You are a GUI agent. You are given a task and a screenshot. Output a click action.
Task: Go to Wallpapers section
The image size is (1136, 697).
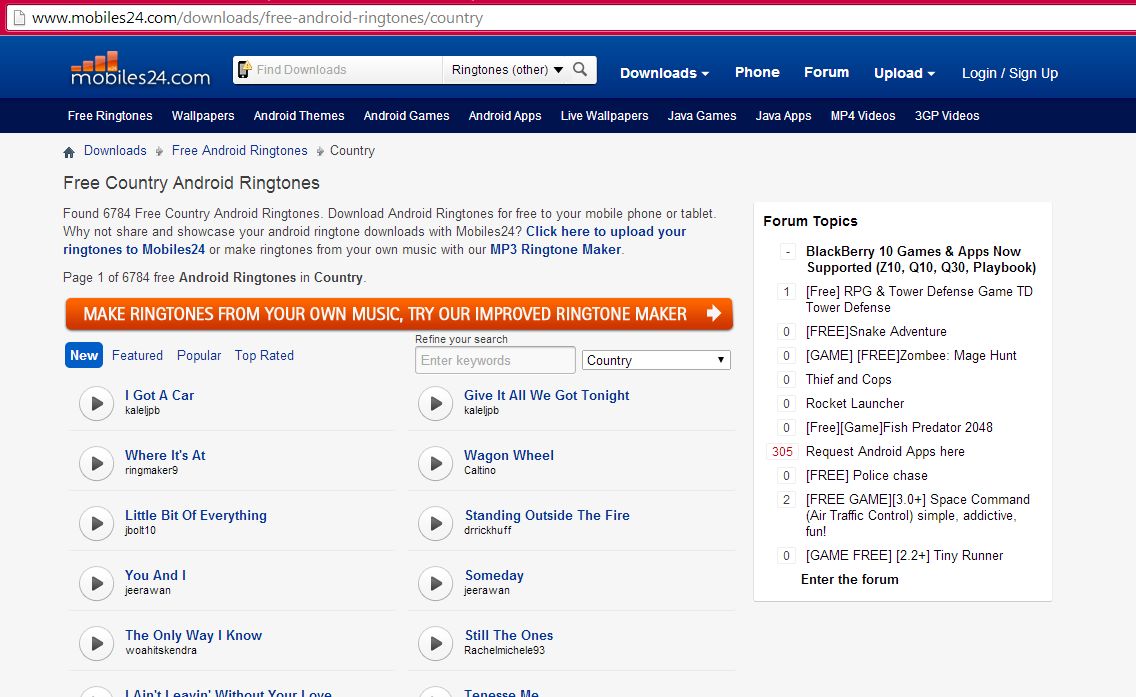click(203, 116)
